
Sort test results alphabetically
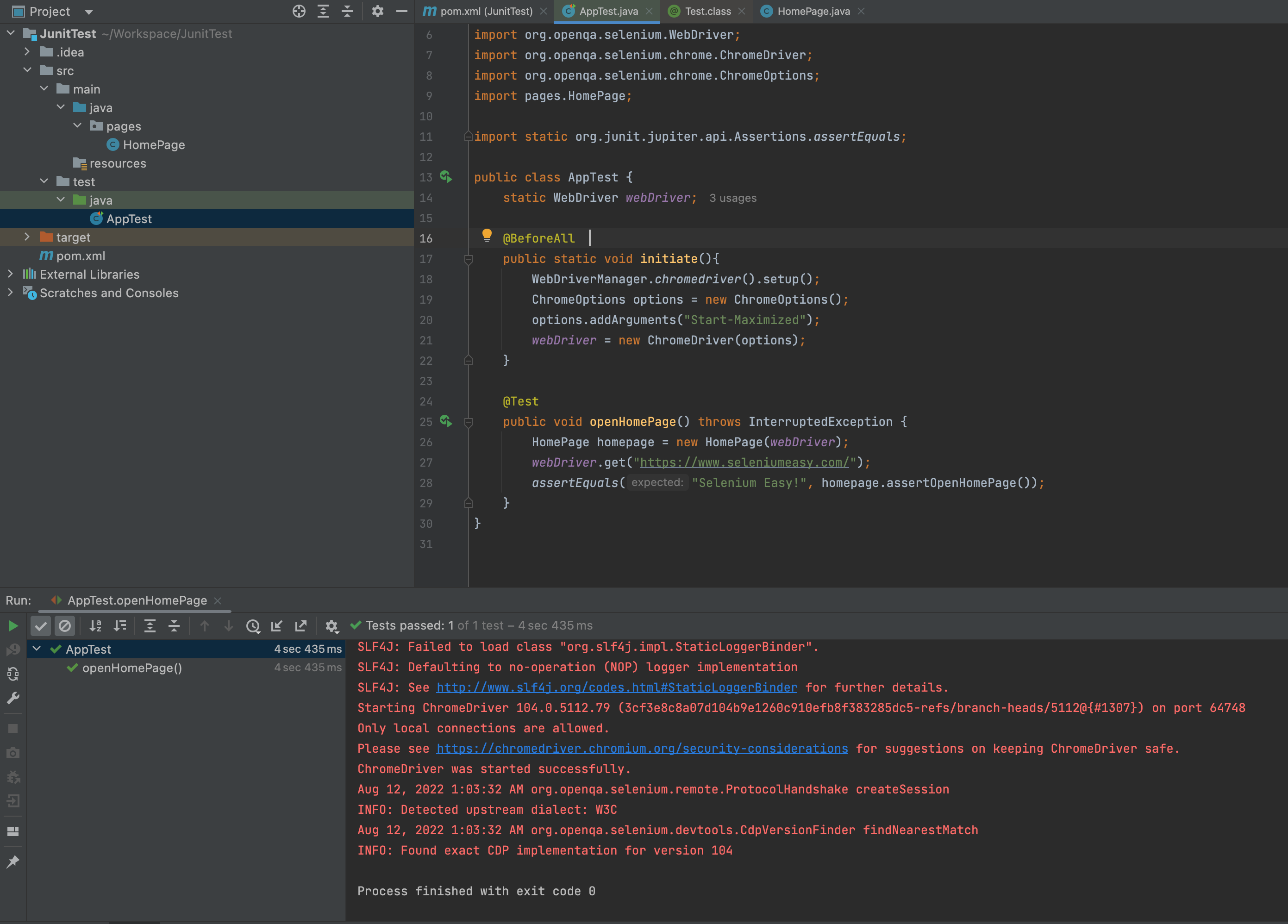pyautogui.click(x=95, y=626)
